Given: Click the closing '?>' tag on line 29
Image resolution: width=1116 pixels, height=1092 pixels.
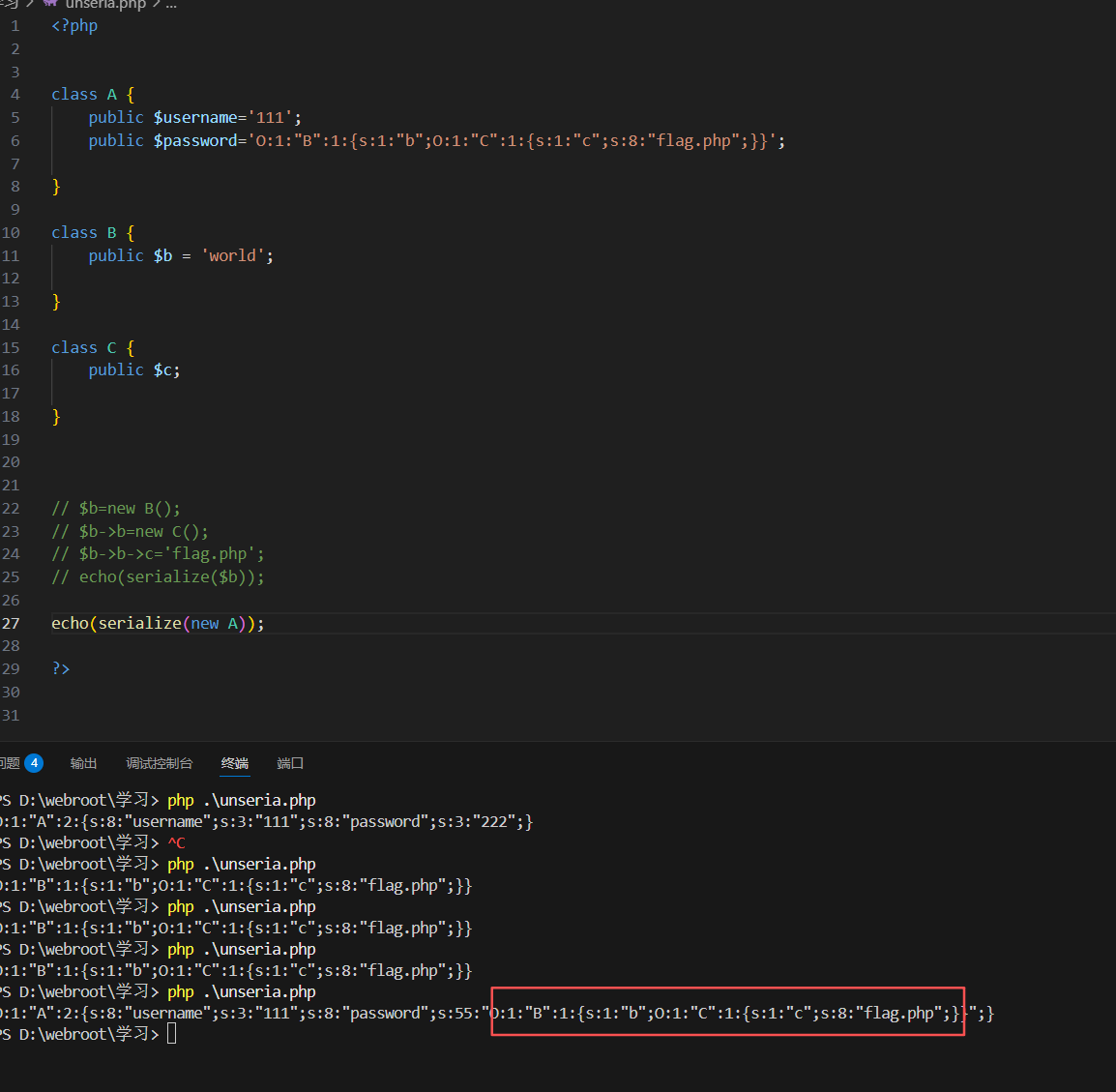Looking at the screenshot, I should click(x=61, y=669).
